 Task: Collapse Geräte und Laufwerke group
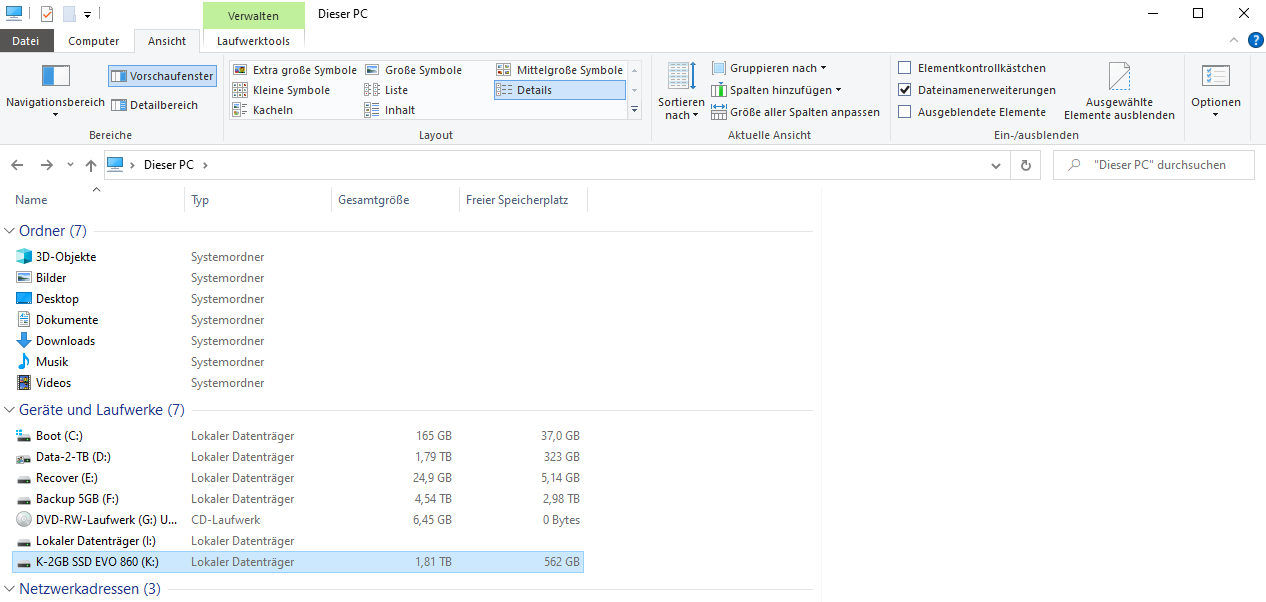(x=10, y=410)
